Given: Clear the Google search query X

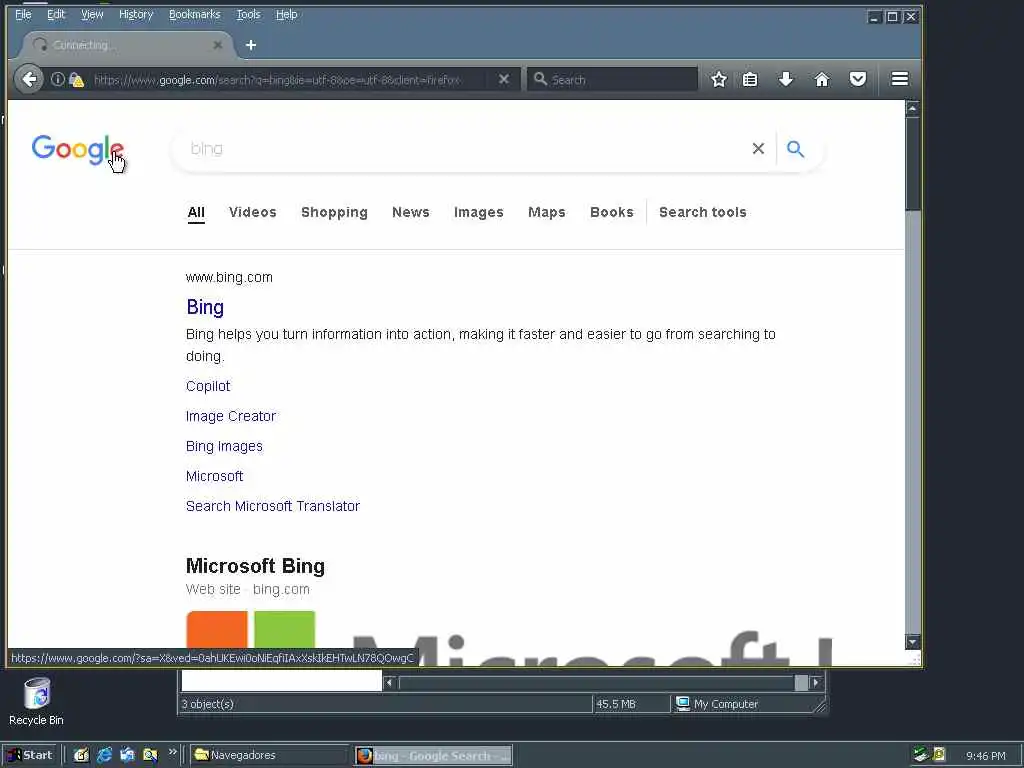Looking at the screenshot, I should (758, 149).
